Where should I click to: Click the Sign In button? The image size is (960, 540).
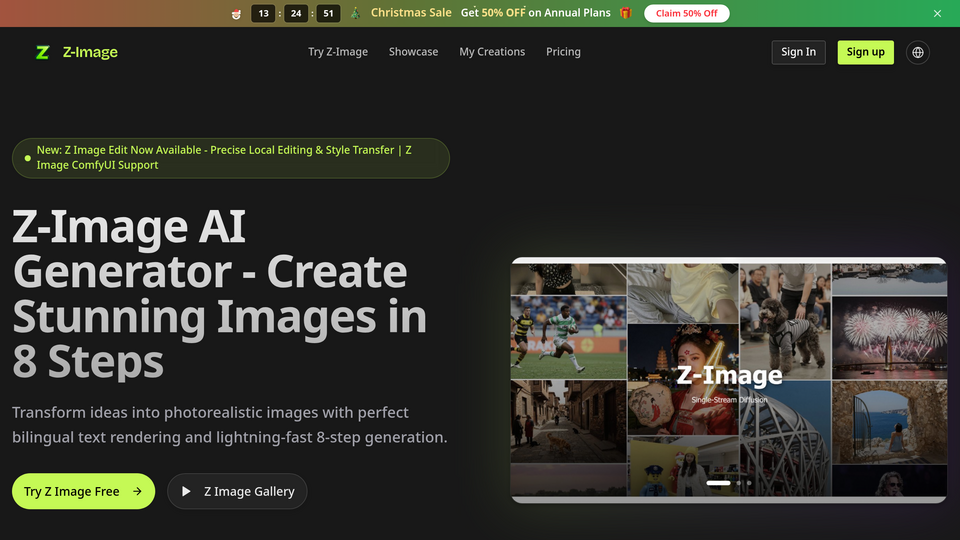pyautogui.click(x=798, y=52)
